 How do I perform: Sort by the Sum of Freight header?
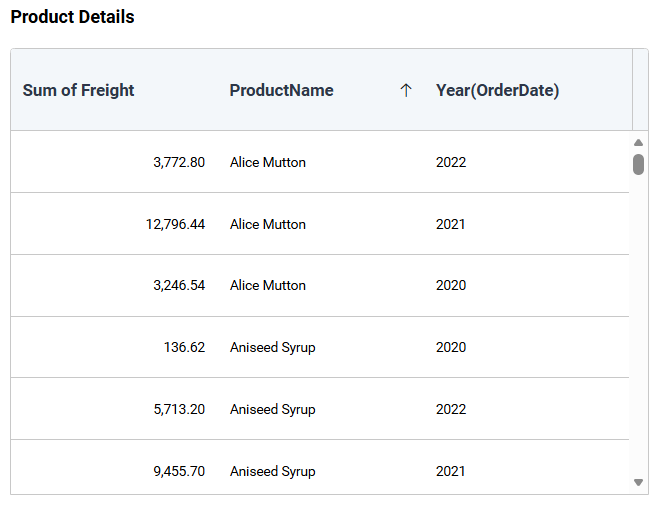[78, 90]
